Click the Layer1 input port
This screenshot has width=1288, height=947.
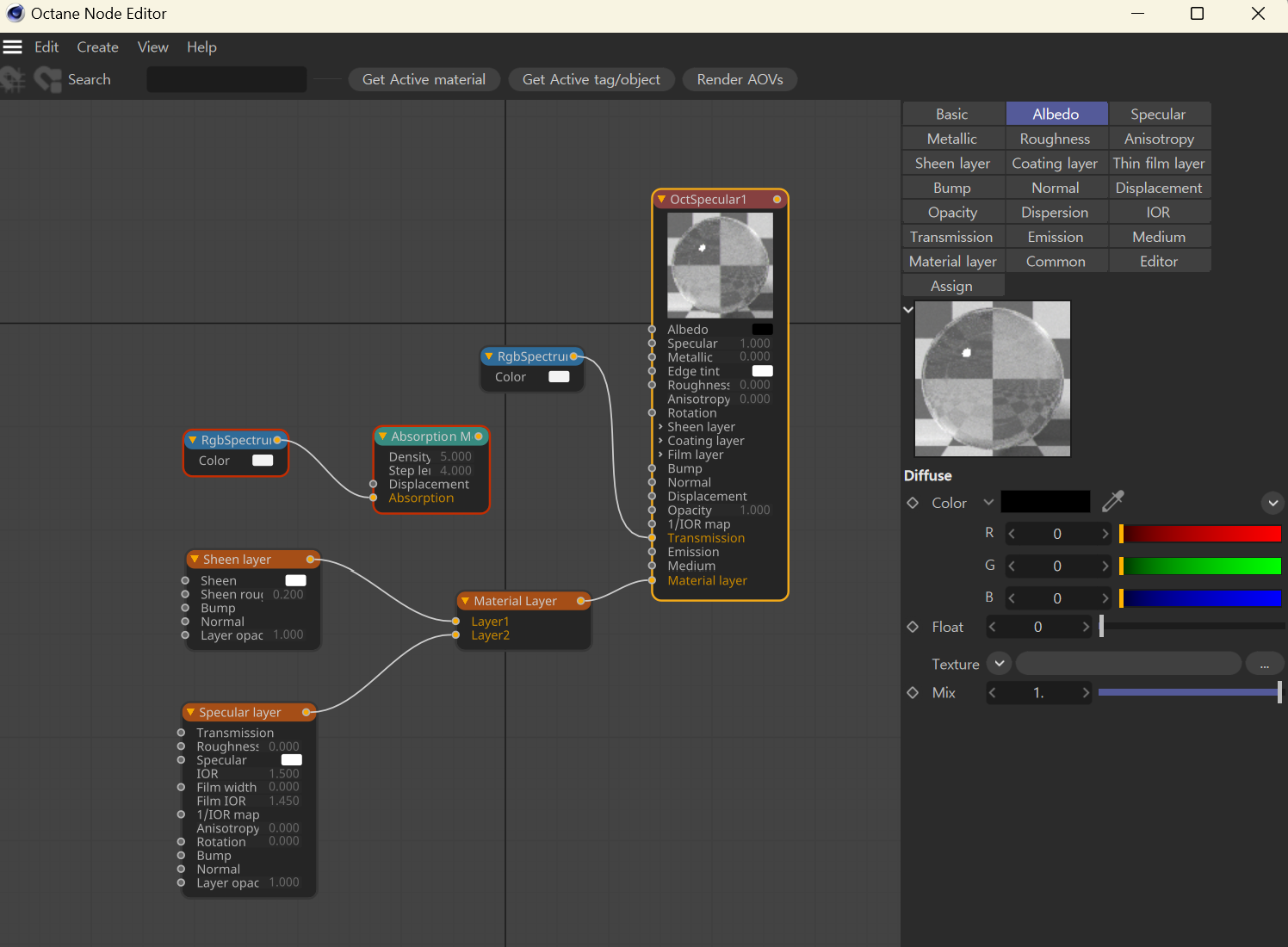(x=455, y=622)
